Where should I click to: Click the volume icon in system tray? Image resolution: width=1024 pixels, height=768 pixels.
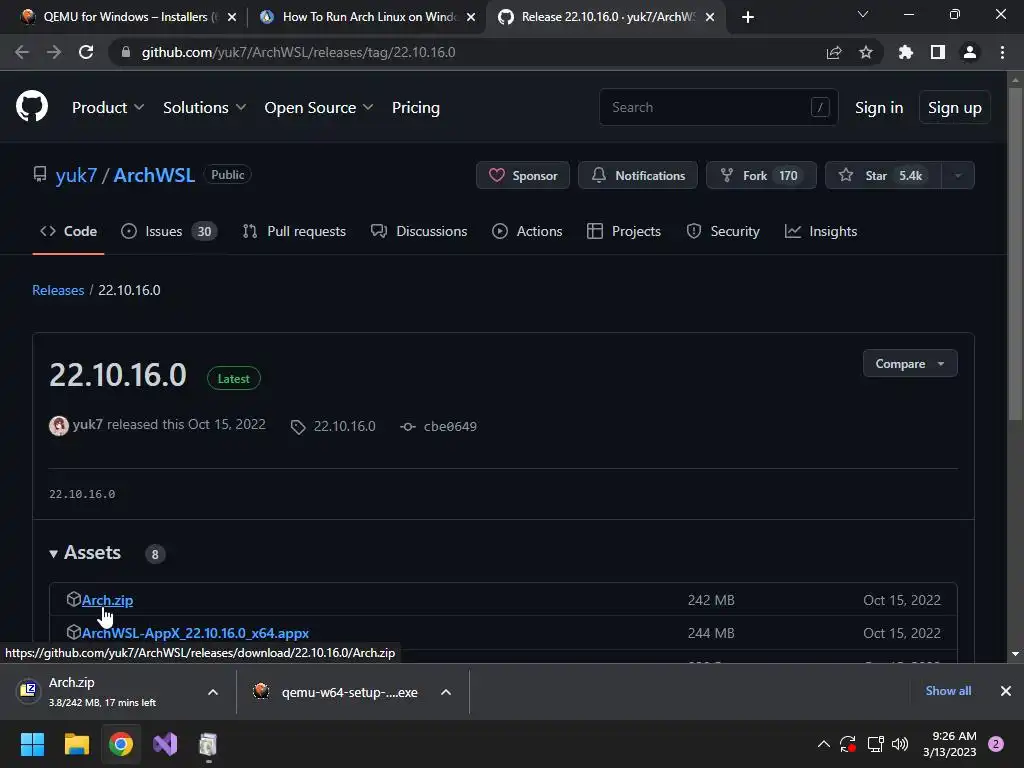(x=900, y=744)
